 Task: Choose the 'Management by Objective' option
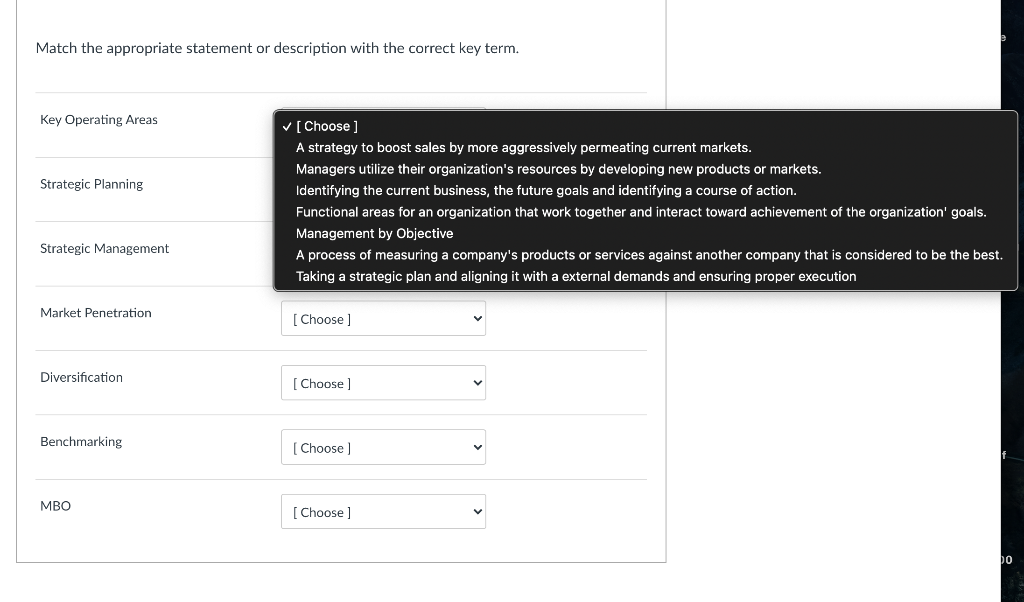374,234
